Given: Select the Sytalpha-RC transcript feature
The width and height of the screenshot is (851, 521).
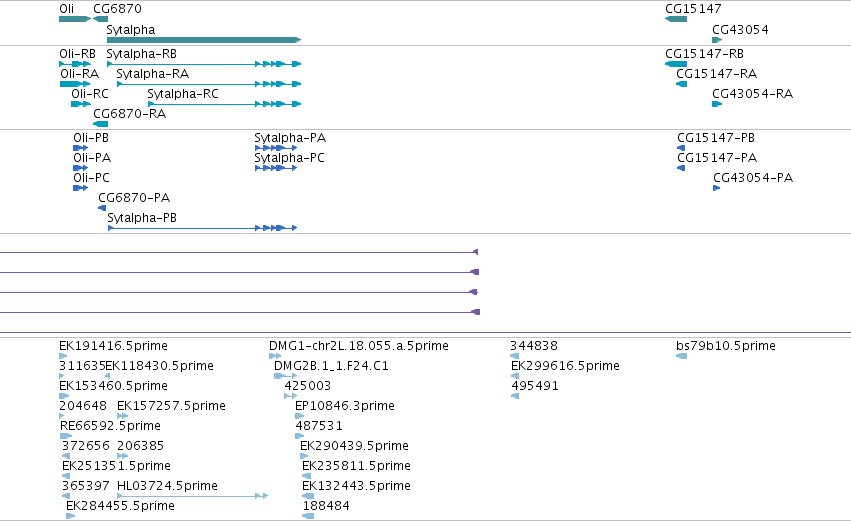Looking at the screenshot, I should 224,104.
